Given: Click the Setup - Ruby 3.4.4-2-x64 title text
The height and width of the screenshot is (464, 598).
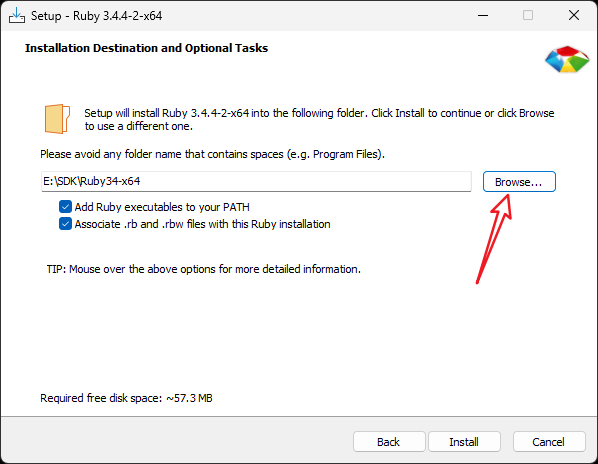Looking at the screenshot, I should [x=96, y=16].
